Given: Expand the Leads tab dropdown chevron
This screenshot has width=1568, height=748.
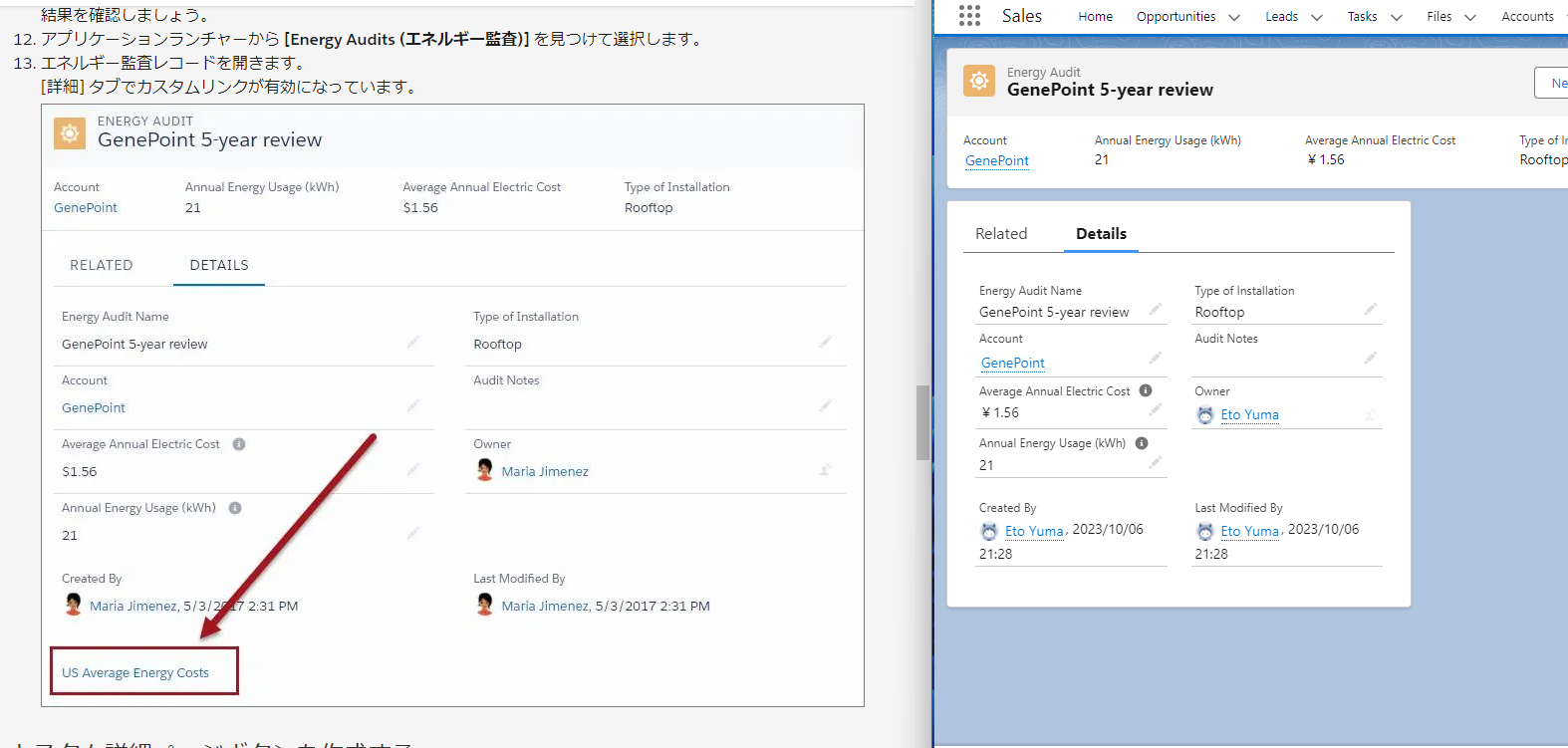Looking at the screenshot, I should [1317, 17].
